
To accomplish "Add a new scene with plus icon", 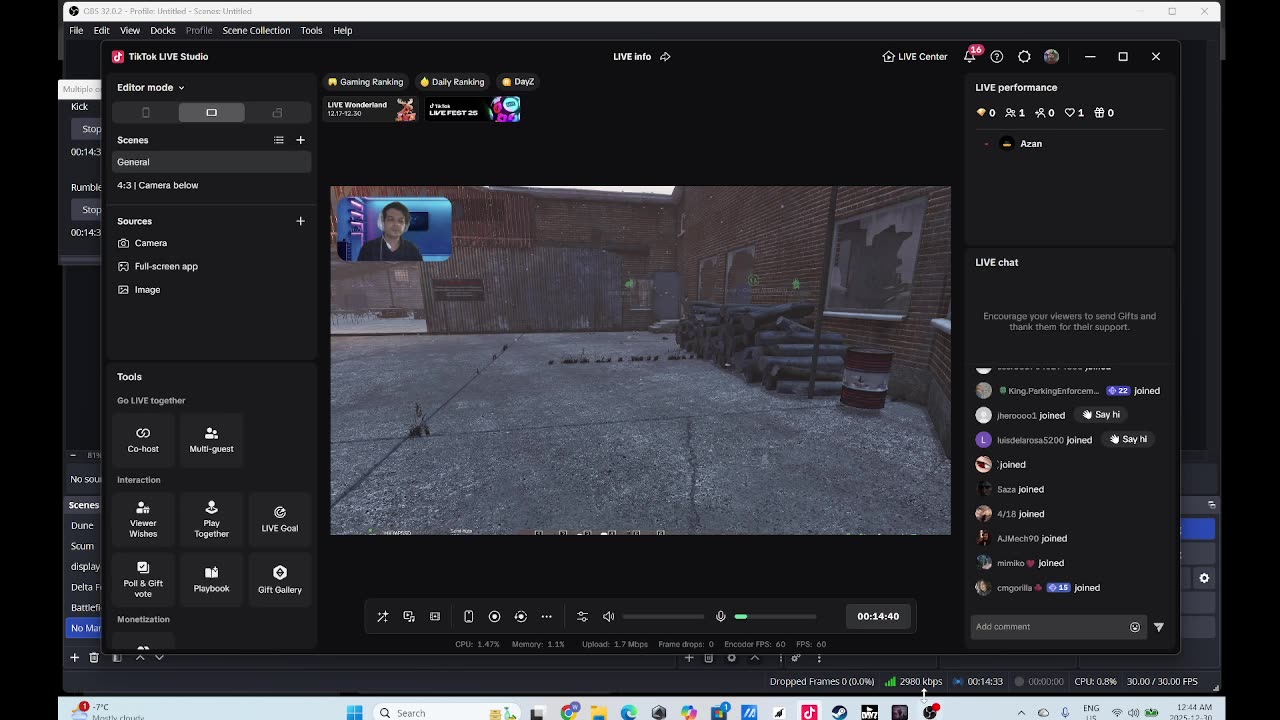I will [x=300, y=140].
